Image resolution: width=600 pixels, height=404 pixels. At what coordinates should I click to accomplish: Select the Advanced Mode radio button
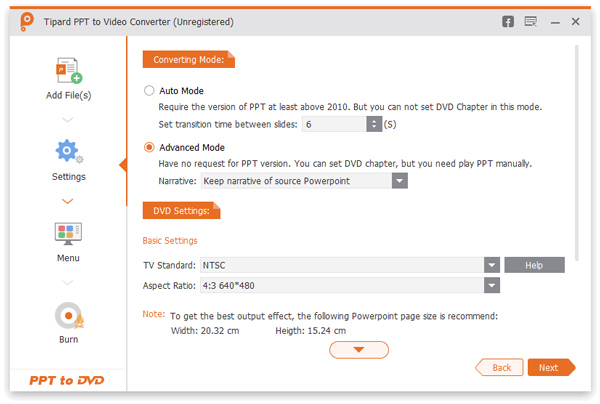point(149,147)
